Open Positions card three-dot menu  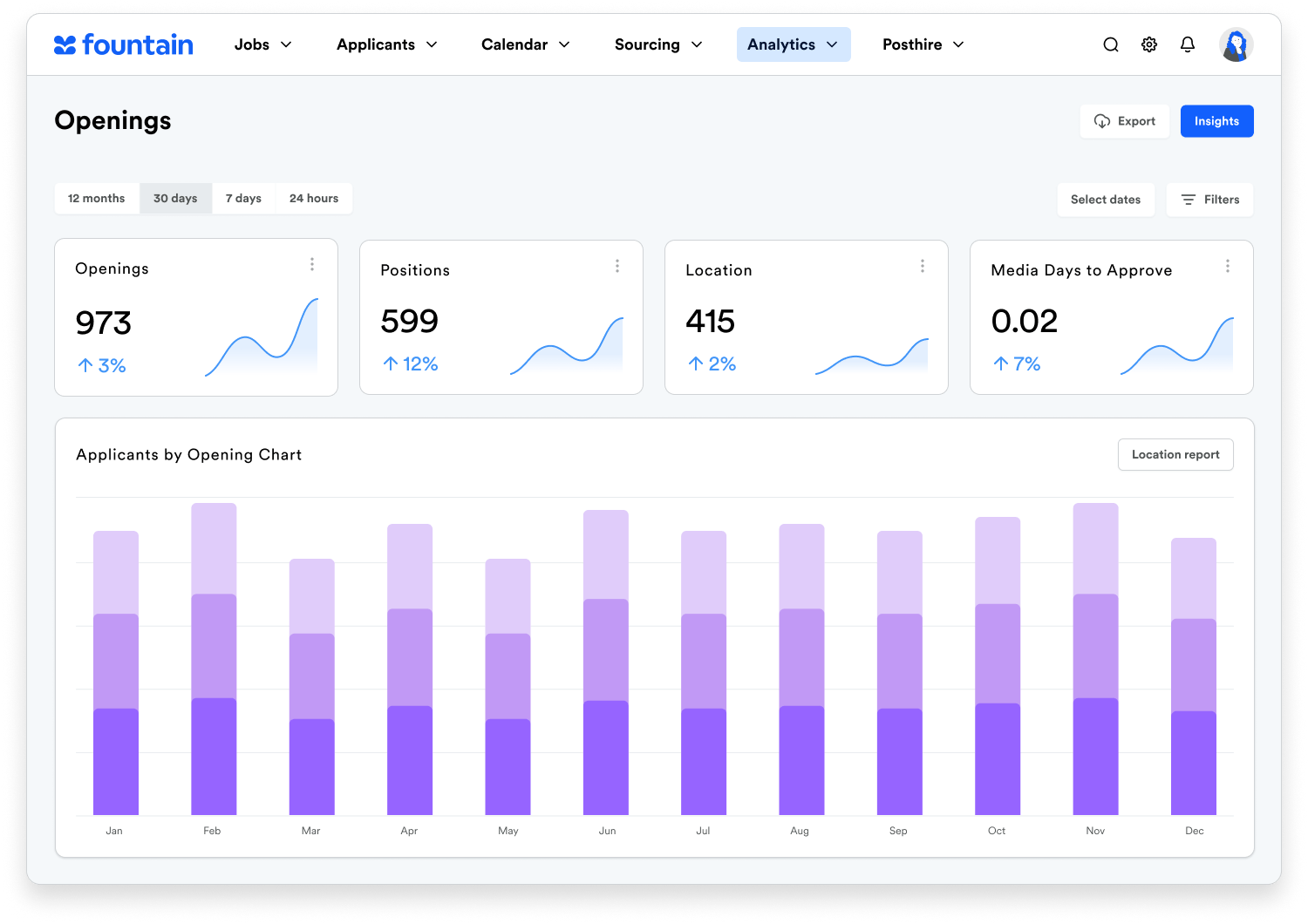(x=617, y=266)
